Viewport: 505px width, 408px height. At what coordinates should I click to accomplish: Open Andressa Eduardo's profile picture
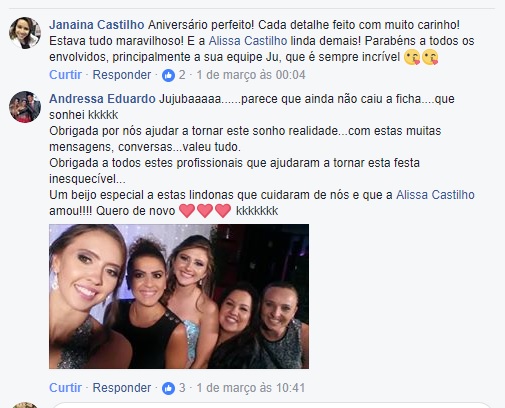(x=25, y=107)
